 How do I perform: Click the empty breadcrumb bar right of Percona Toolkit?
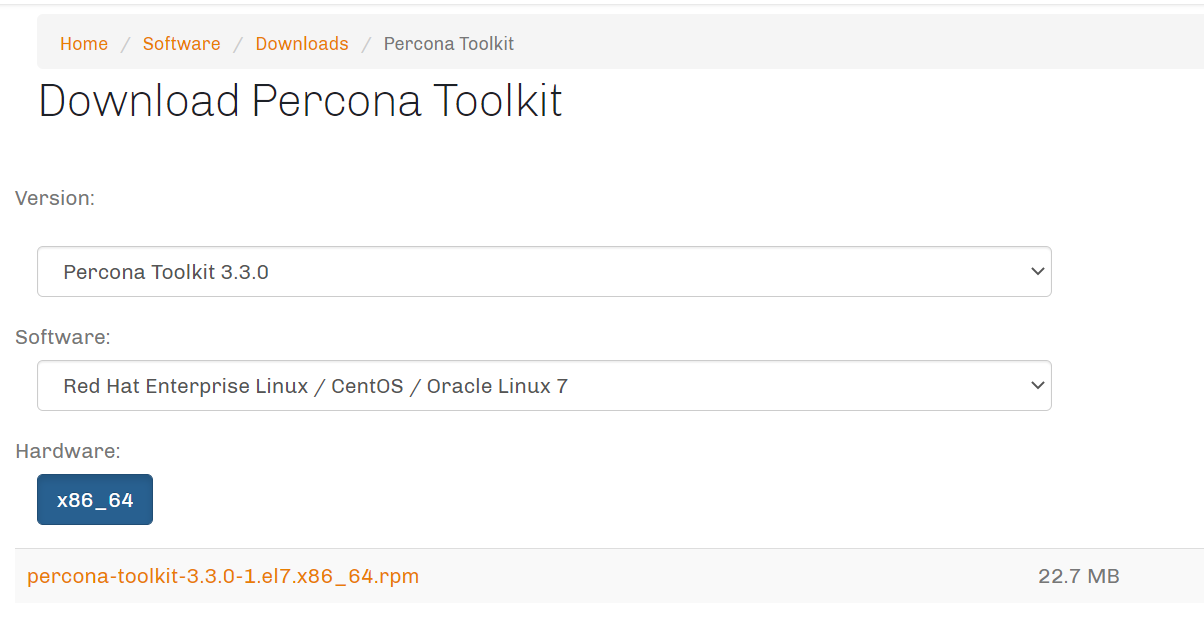coord(850,44)
